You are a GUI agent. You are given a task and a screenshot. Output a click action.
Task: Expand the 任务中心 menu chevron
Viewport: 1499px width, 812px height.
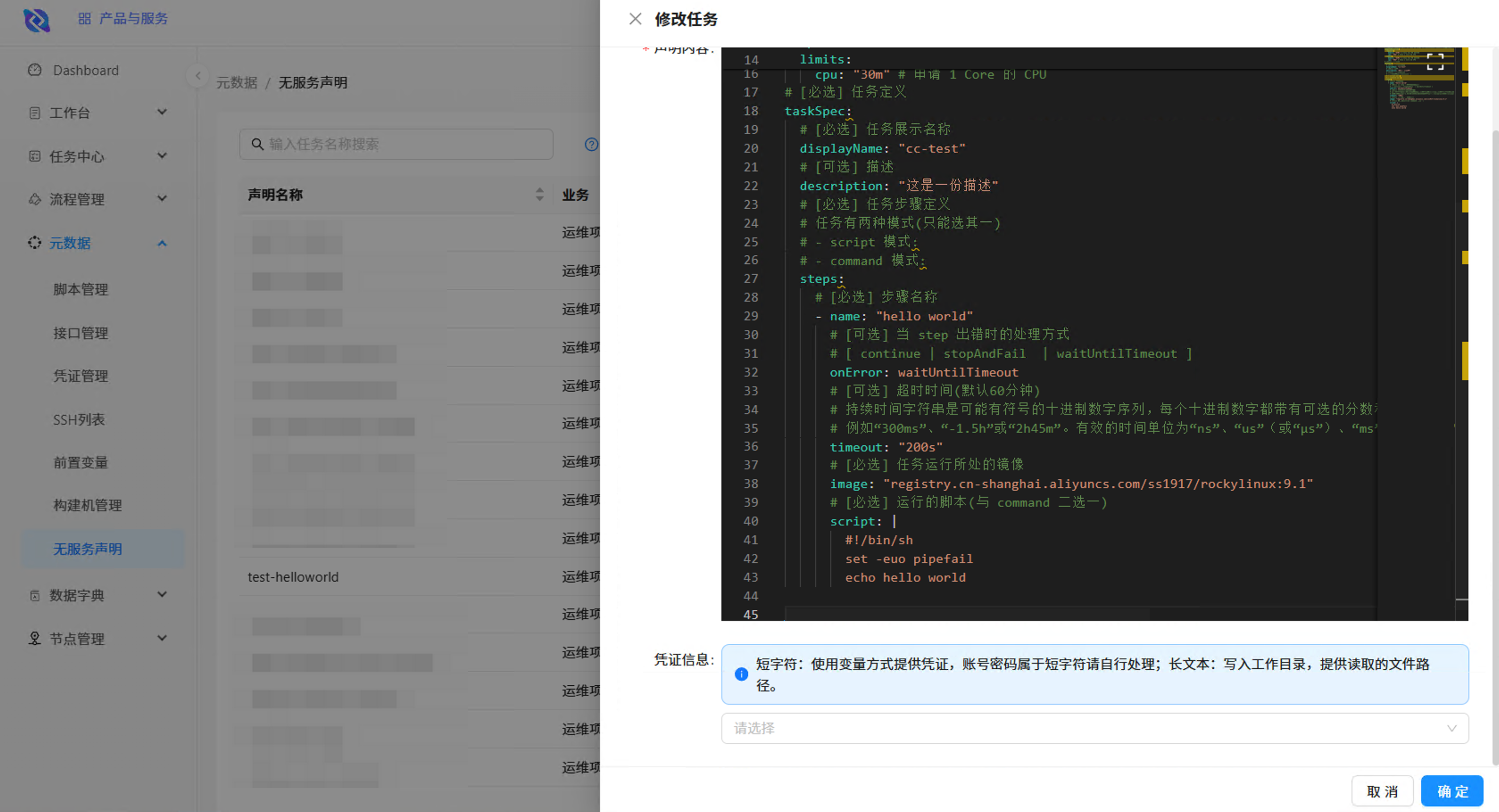point(162,155)
